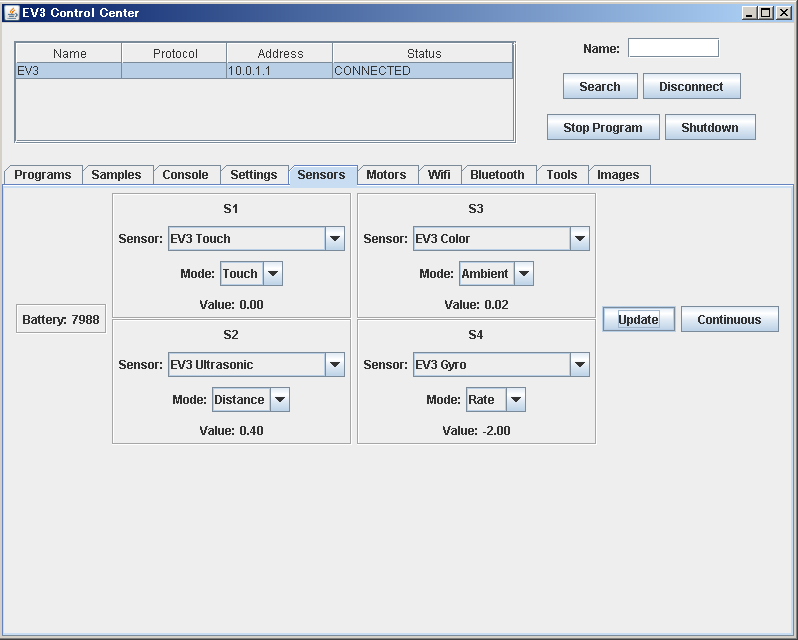Open the S1 Sensor dropdown showing EV3 Touch
798x640 pixels.
point(256,239)
